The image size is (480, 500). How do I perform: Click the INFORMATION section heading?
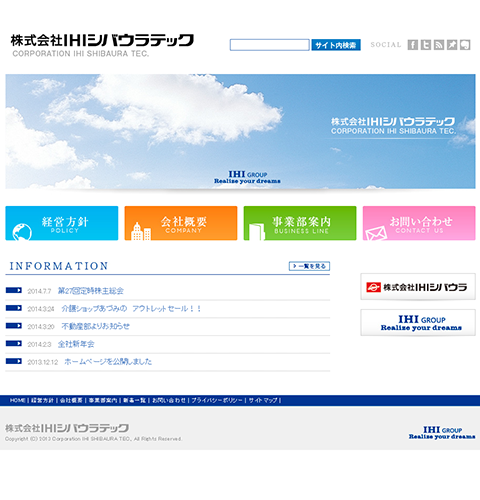point(59,266)
